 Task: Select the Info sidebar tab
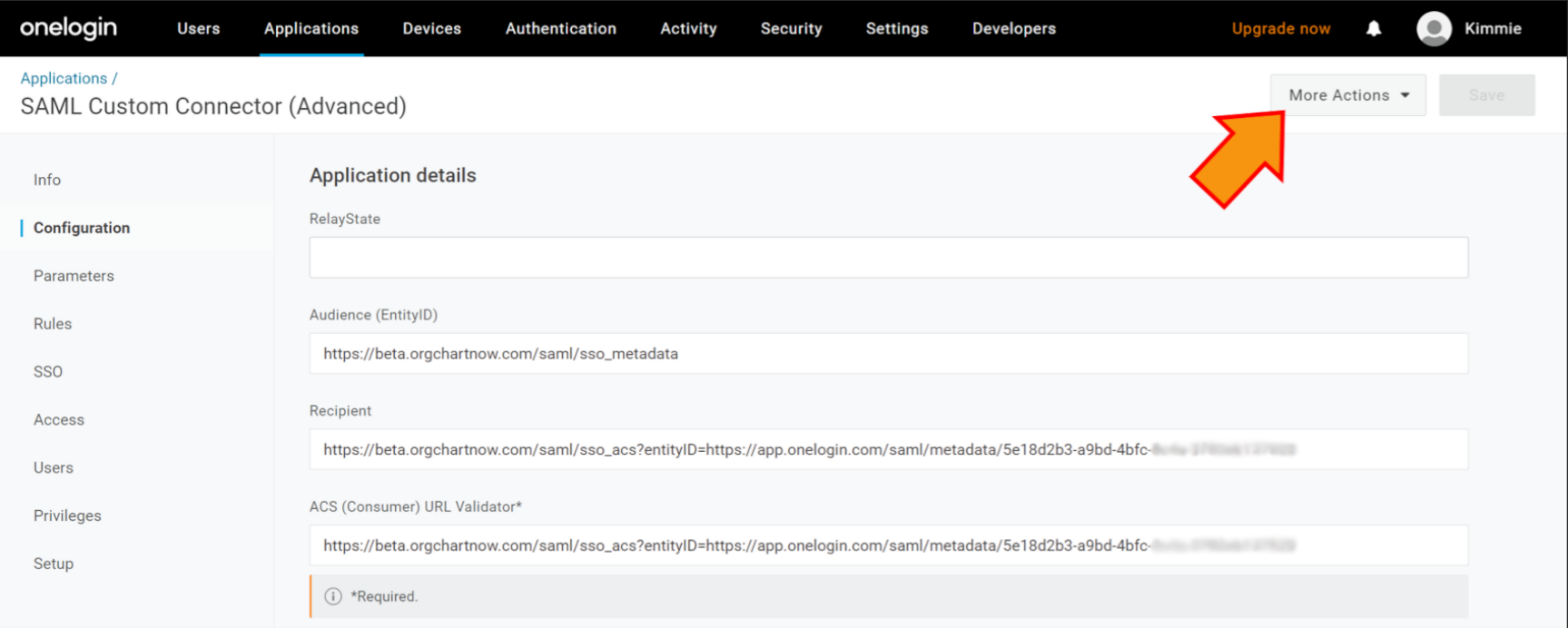tap(47, 180)
